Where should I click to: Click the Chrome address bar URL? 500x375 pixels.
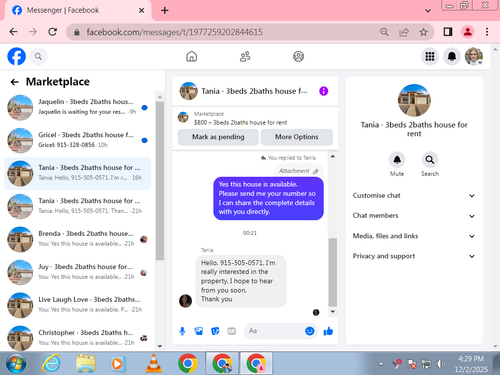point(175,32)
